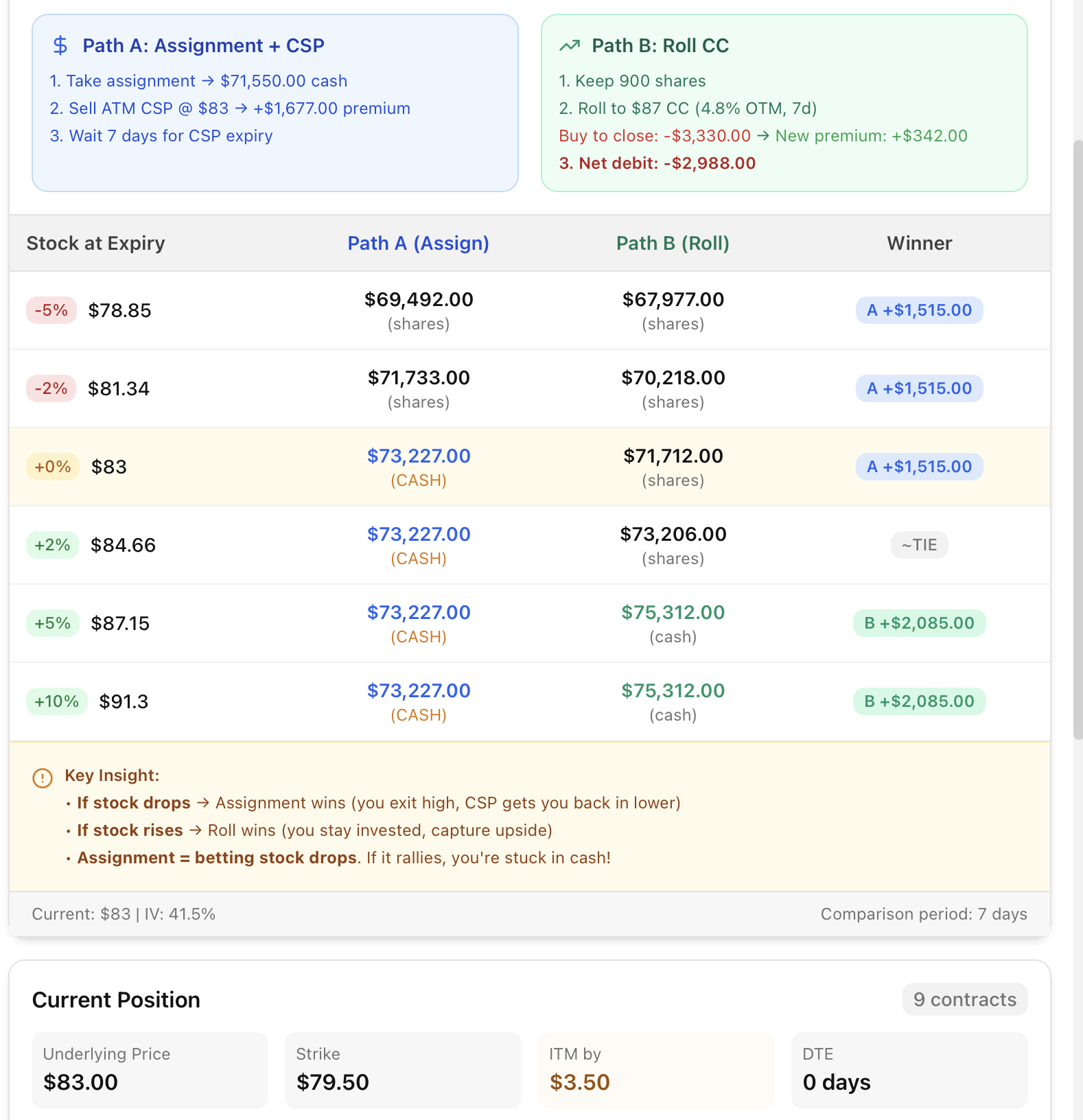Click the winner badge in the $83 row
The height and width of the screenshot is (1120, 1083).
[x=920, y=467]
